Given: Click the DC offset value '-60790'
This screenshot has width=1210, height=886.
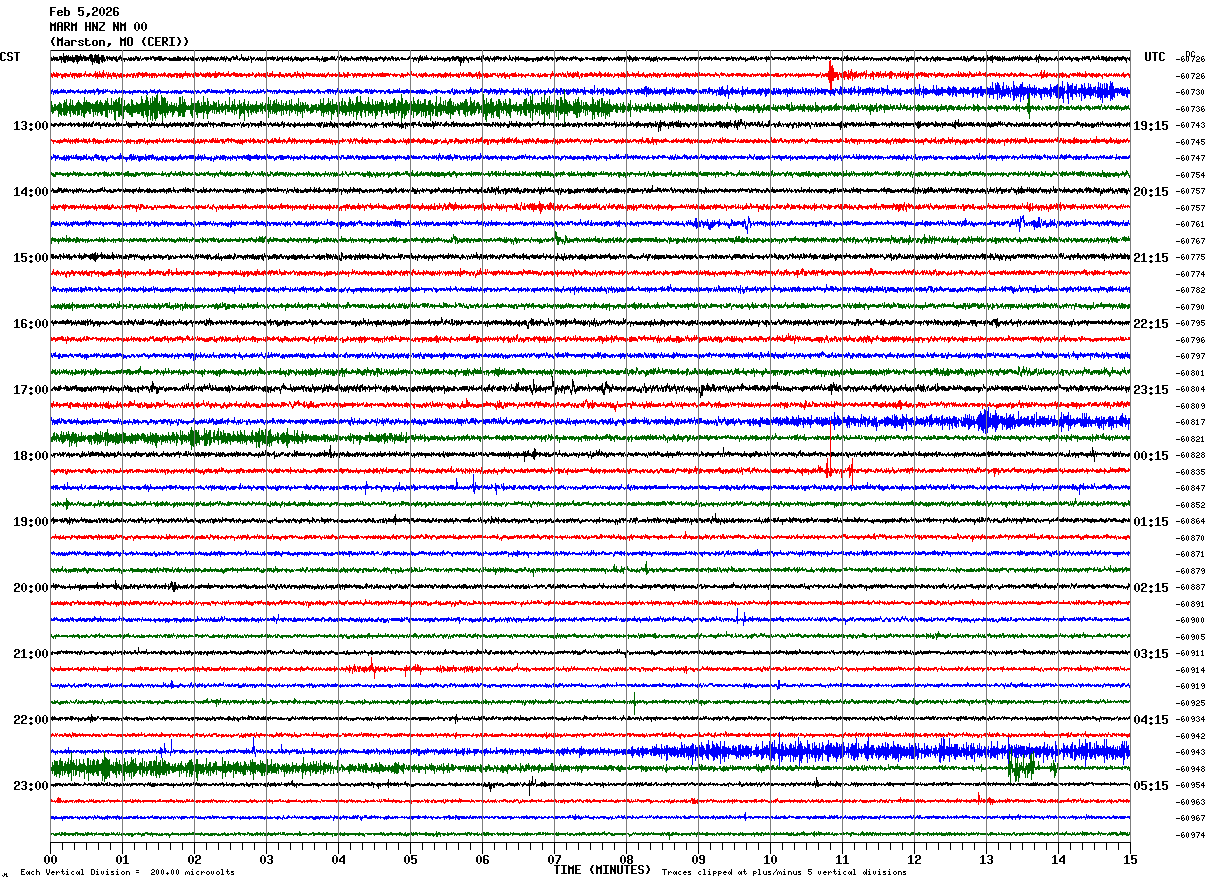Looking at the screenshot, I should coord(1190,307).
